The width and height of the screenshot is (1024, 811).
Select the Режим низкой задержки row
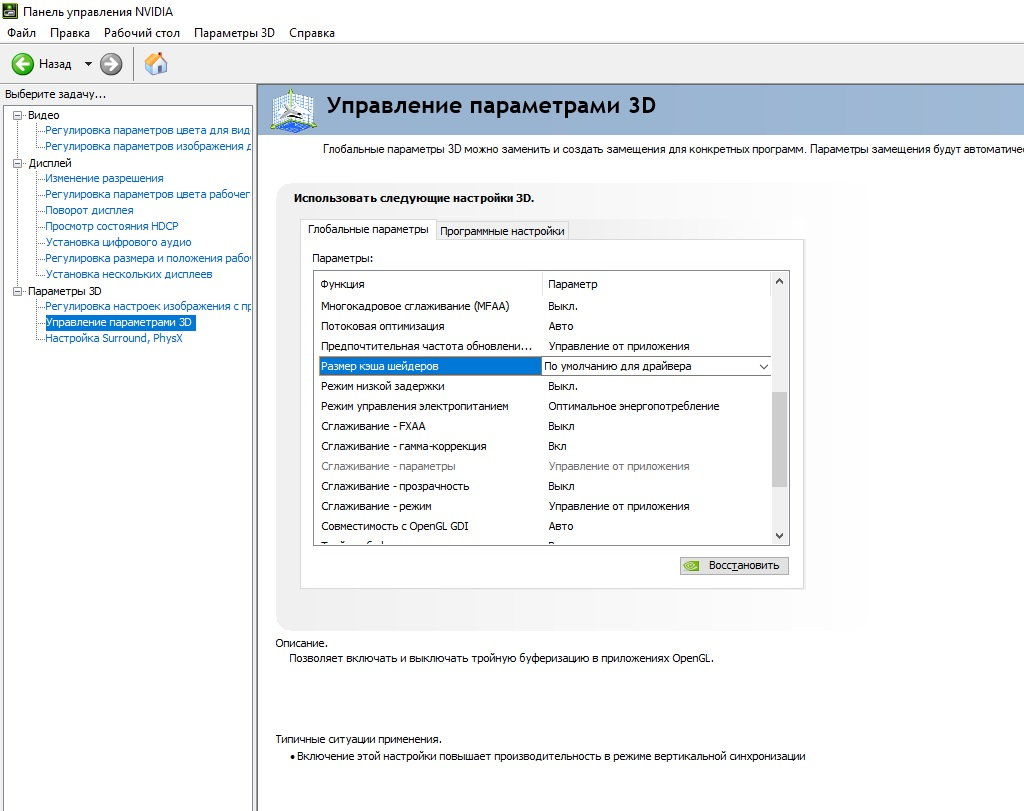pyautogui.click(x=545, y=387)
